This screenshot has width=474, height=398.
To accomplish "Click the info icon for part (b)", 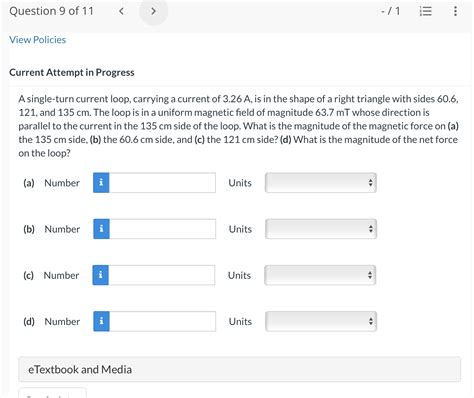I will click(x=101, y=229).
